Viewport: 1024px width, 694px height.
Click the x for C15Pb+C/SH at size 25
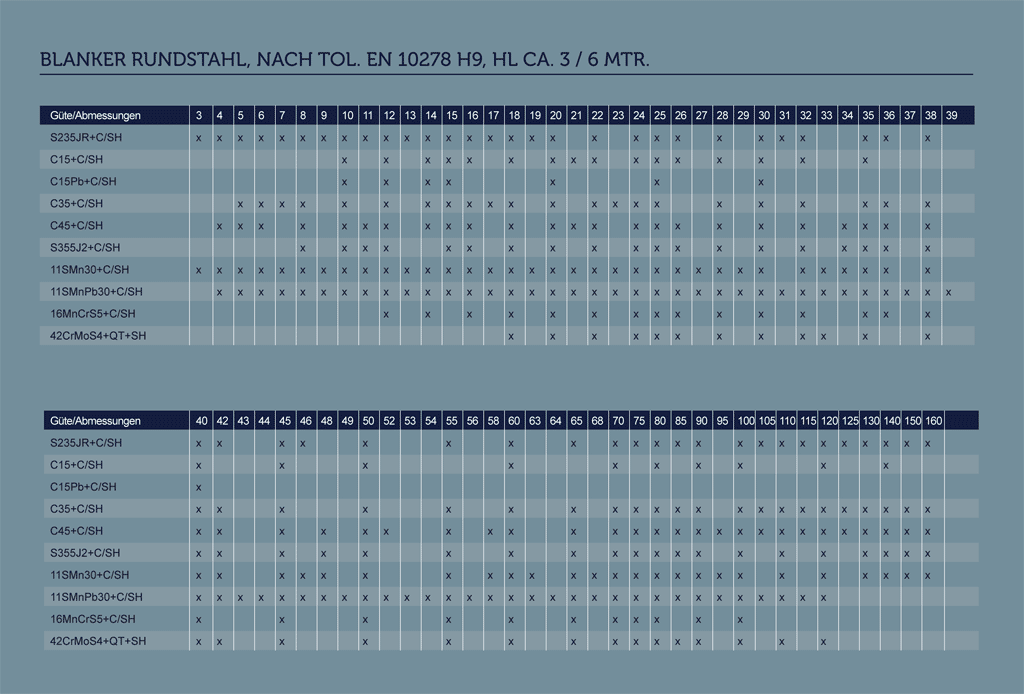(656, 182)
